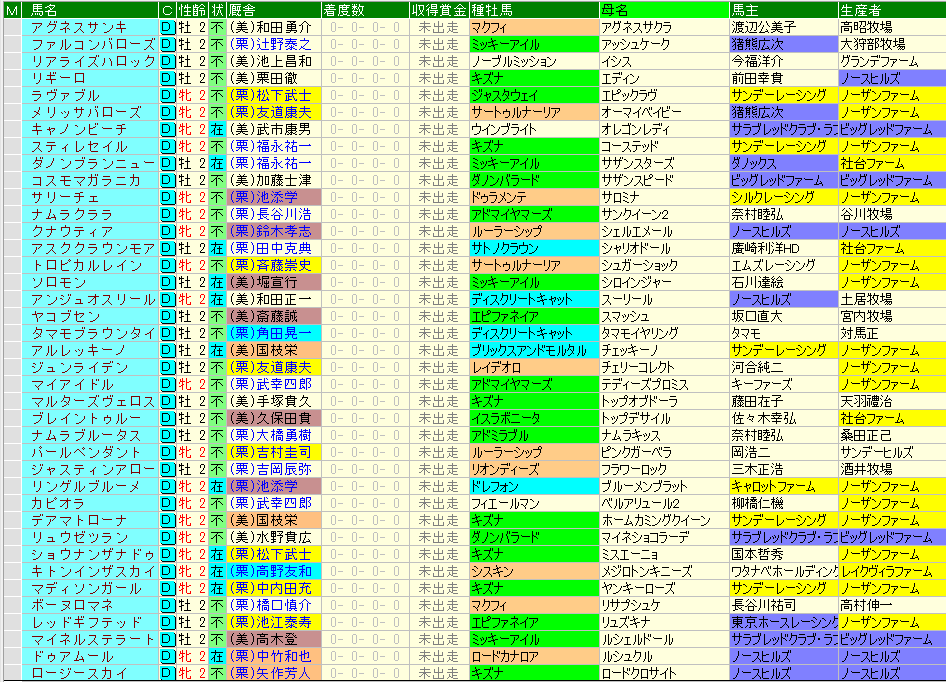Click the D icon next to レッドギフテッド
Viewport: 946px width, 682px height.
pyautogui.click(x=168, y=622)
